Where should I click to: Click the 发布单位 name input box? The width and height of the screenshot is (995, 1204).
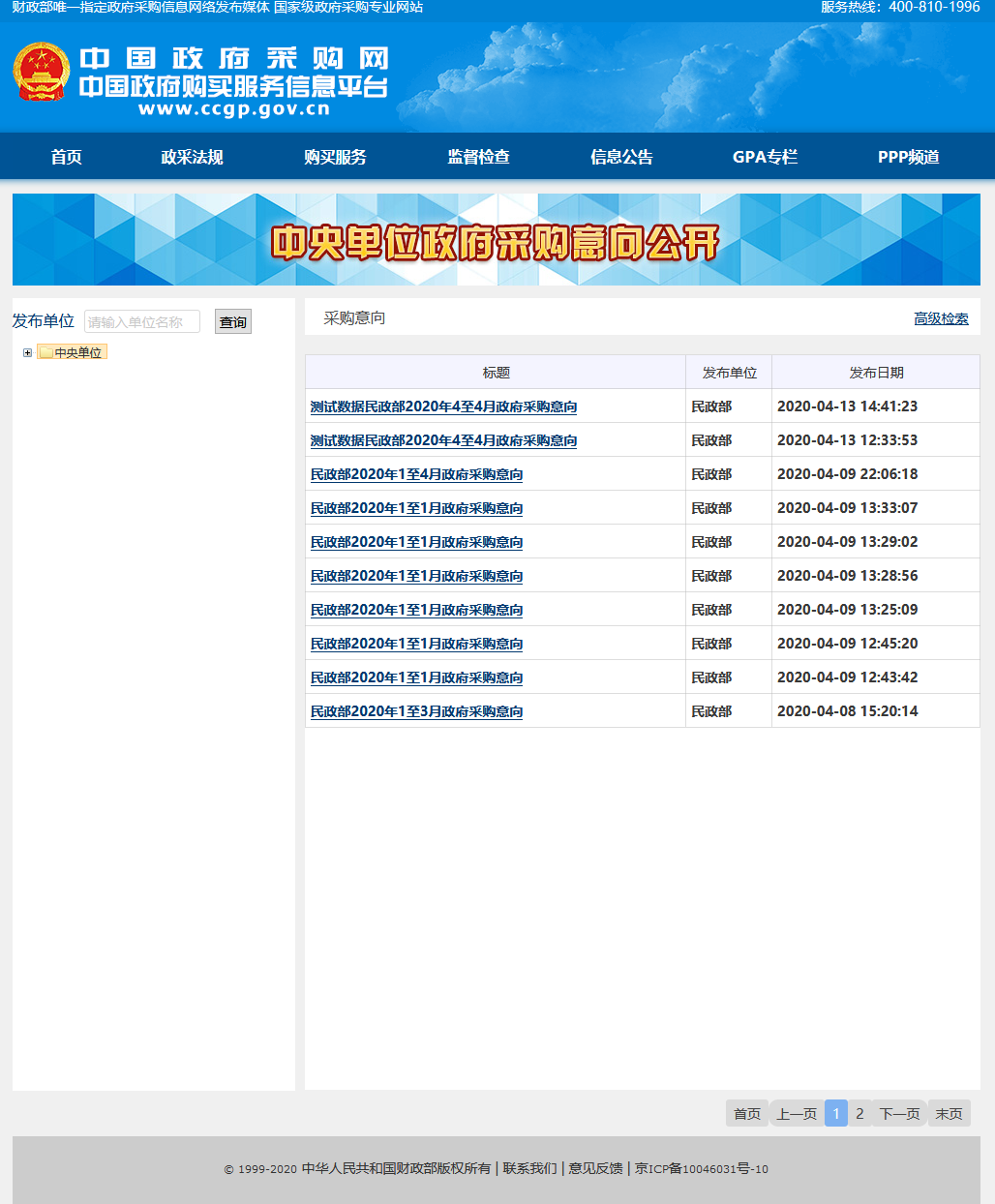(x=143, y=321)
